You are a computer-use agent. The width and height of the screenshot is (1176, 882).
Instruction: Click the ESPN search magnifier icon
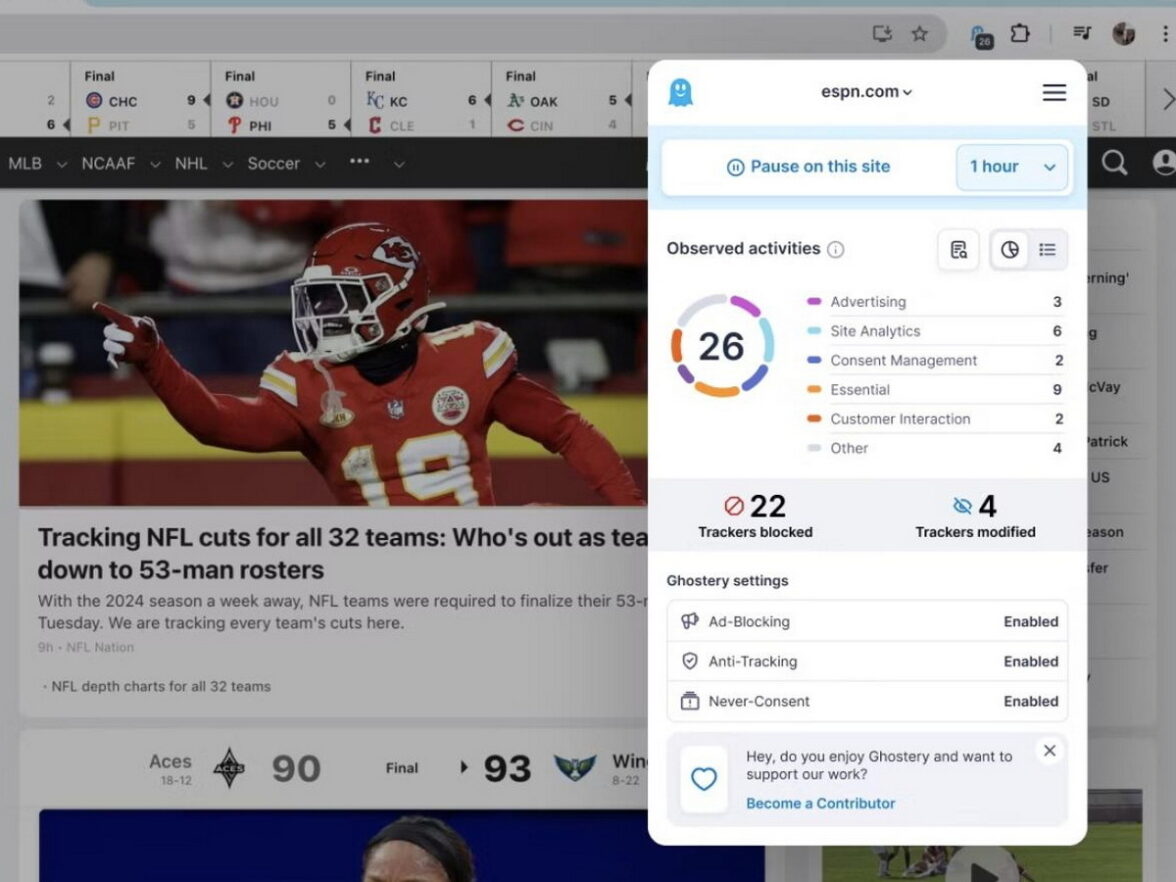[x=1114, y=162]
